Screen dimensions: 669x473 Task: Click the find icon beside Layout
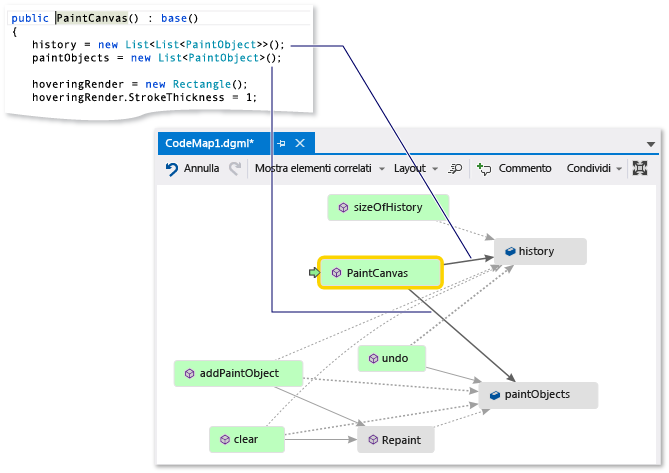point(455,169)
